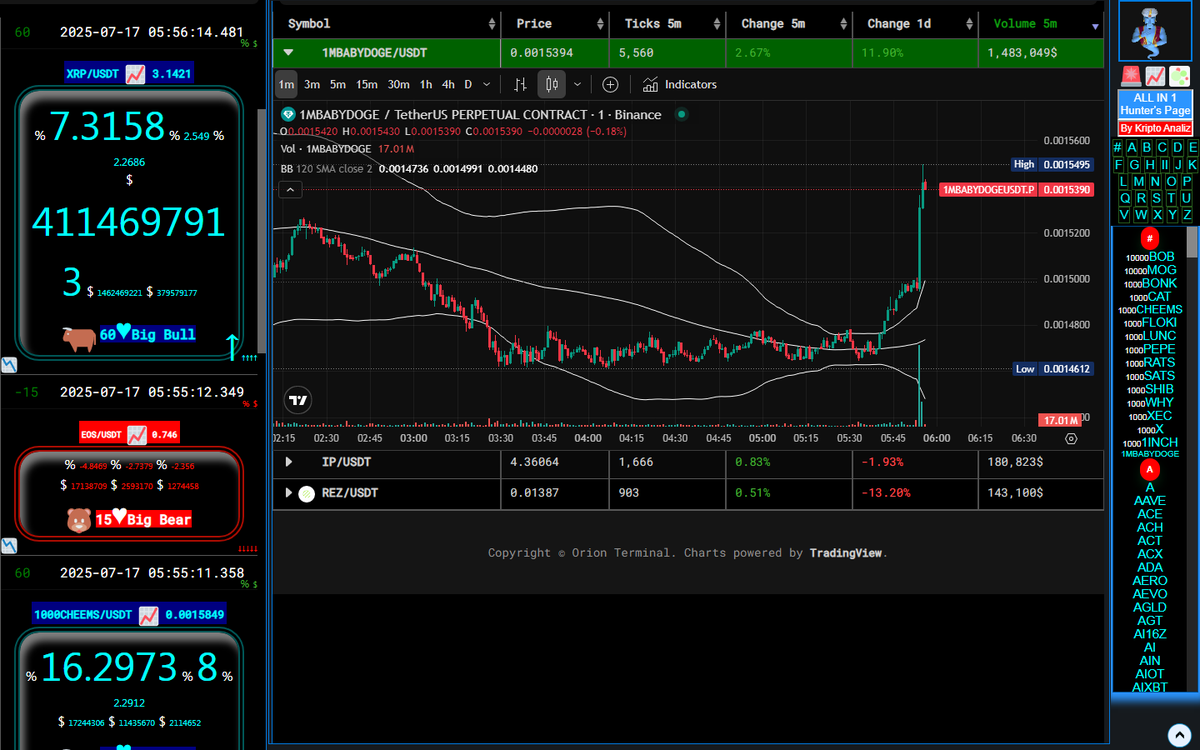The image size is (1200, 750).
Task: Select letter M in the alphabet filter
Action: point(1140,181)
